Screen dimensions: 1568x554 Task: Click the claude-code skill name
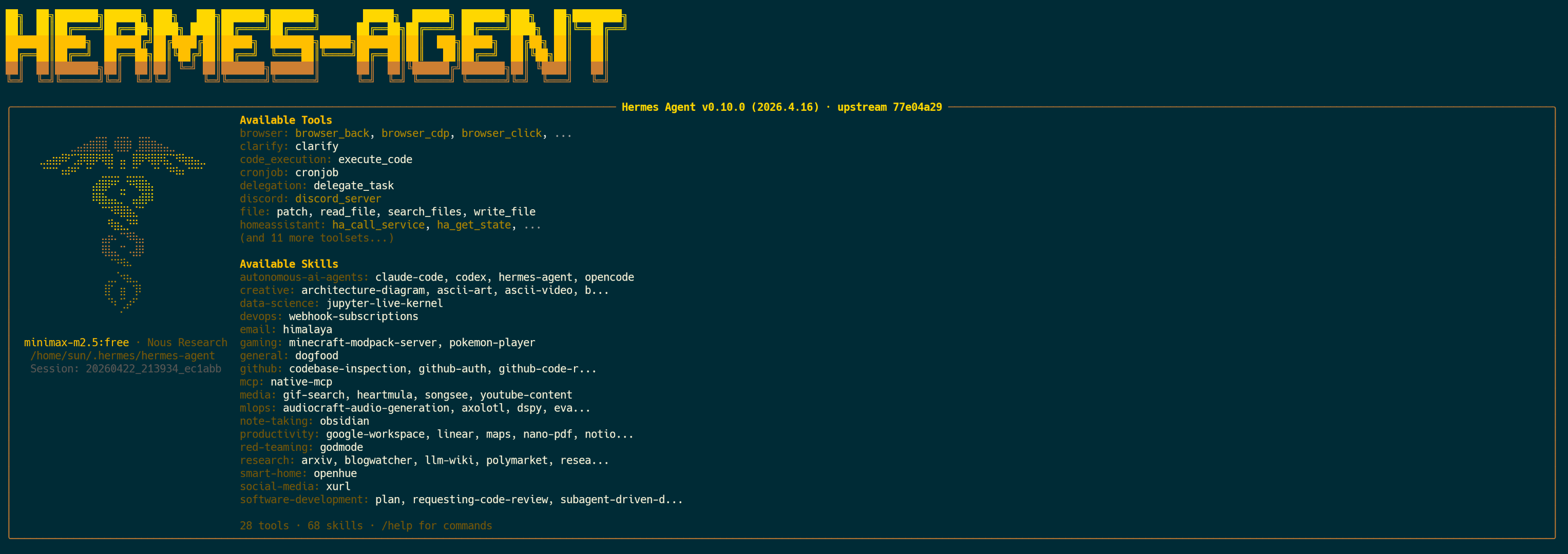409,278
